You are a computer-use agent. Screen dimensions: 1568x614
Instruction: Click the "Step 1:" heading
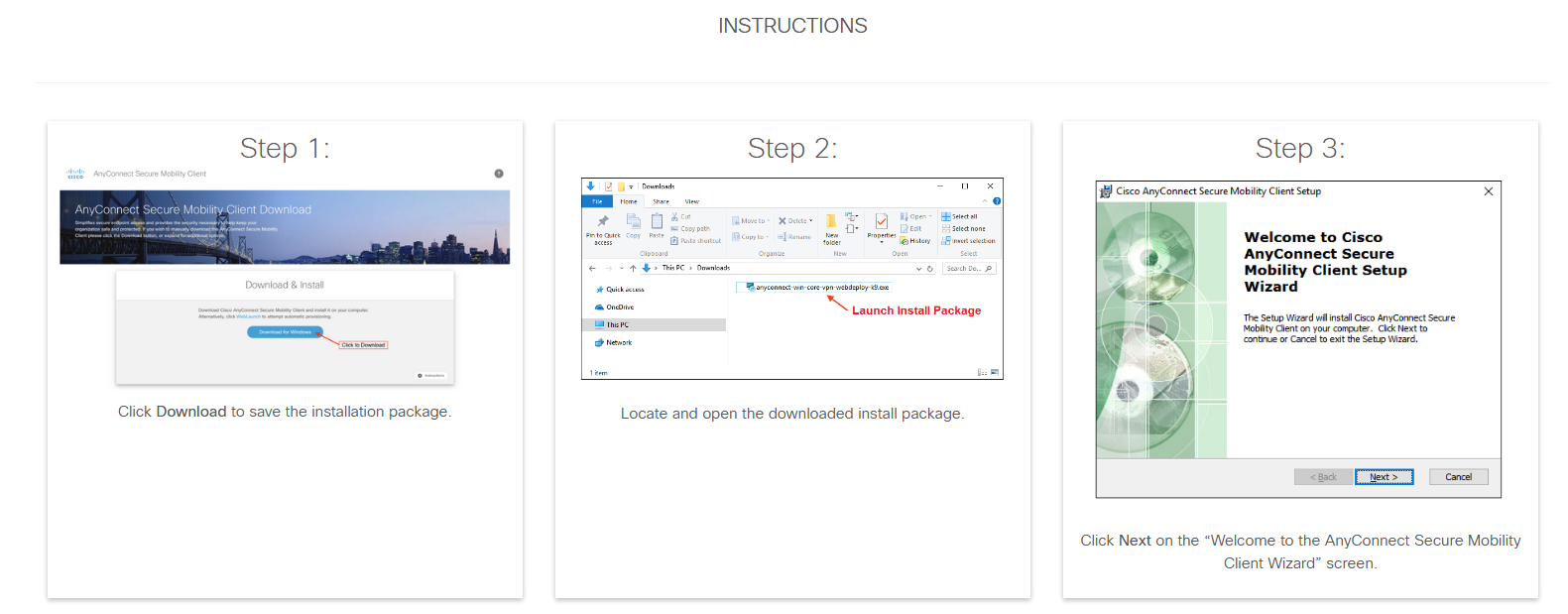pyautogui.click(x=285, y=148)
